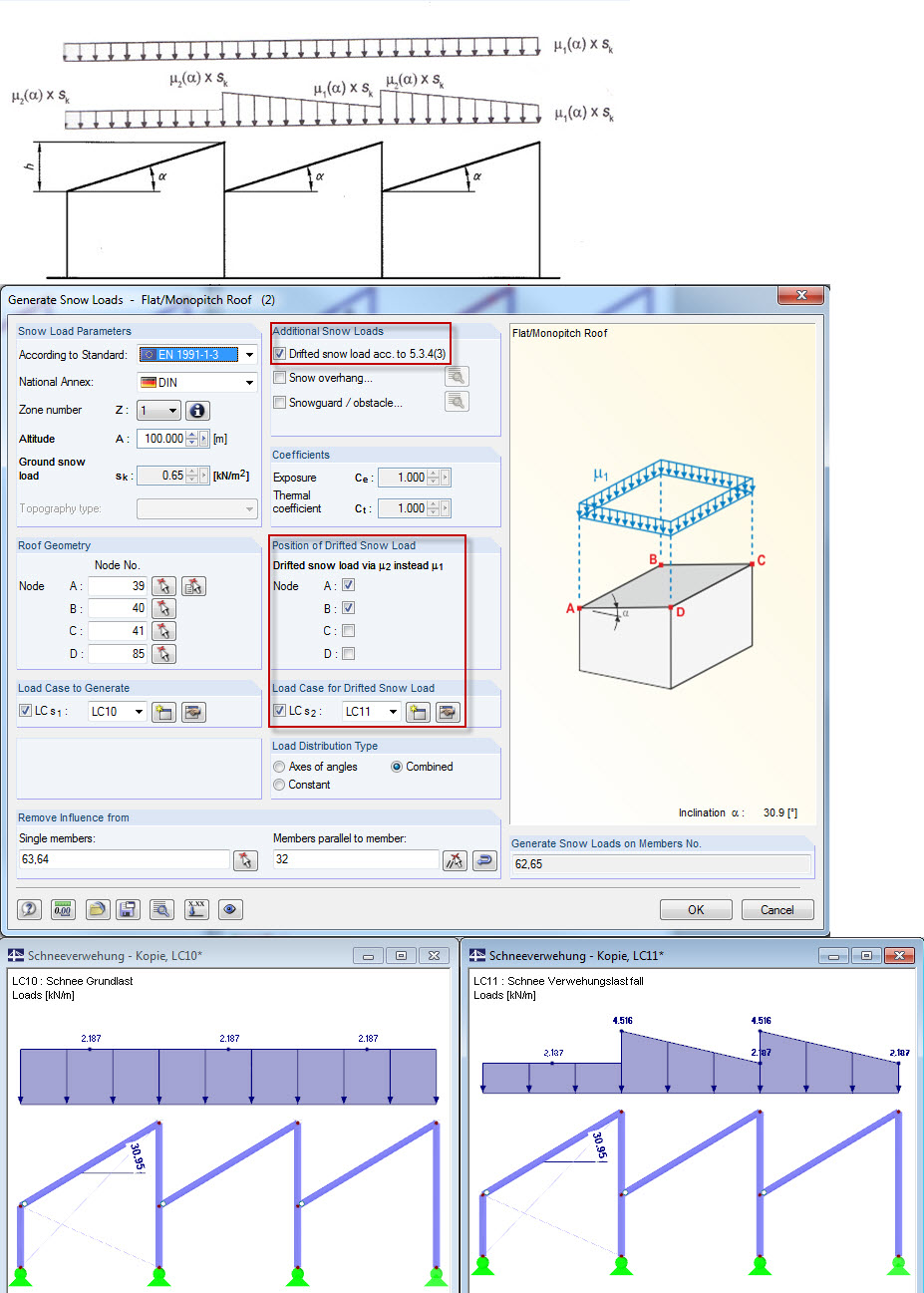Maximize the LC10 load window
924x1293 pixels.
[x=401, y=956]
